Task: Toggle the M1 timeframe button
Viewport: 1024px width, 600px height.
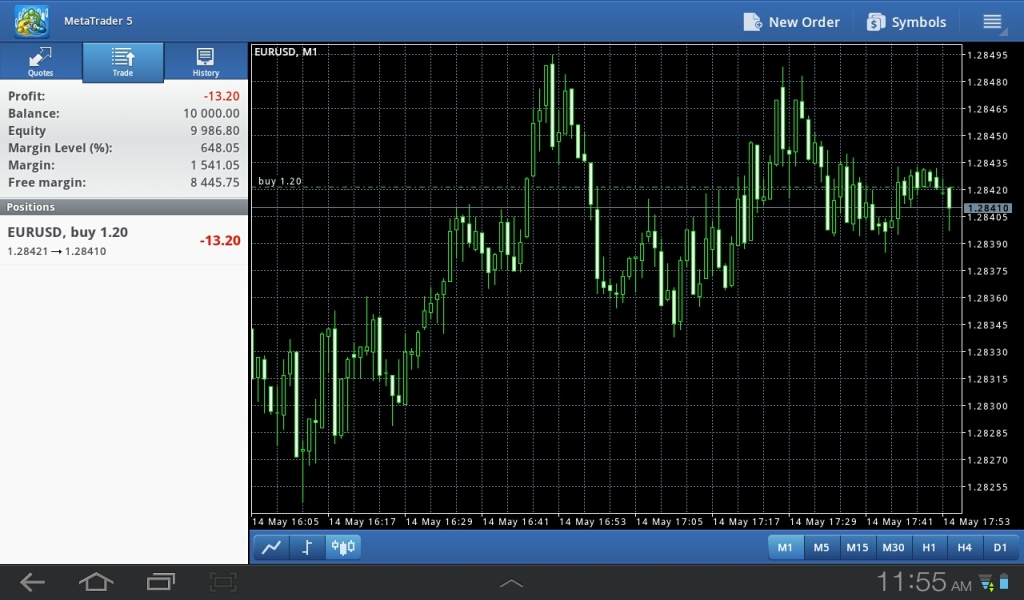Action: click(785, 547)
